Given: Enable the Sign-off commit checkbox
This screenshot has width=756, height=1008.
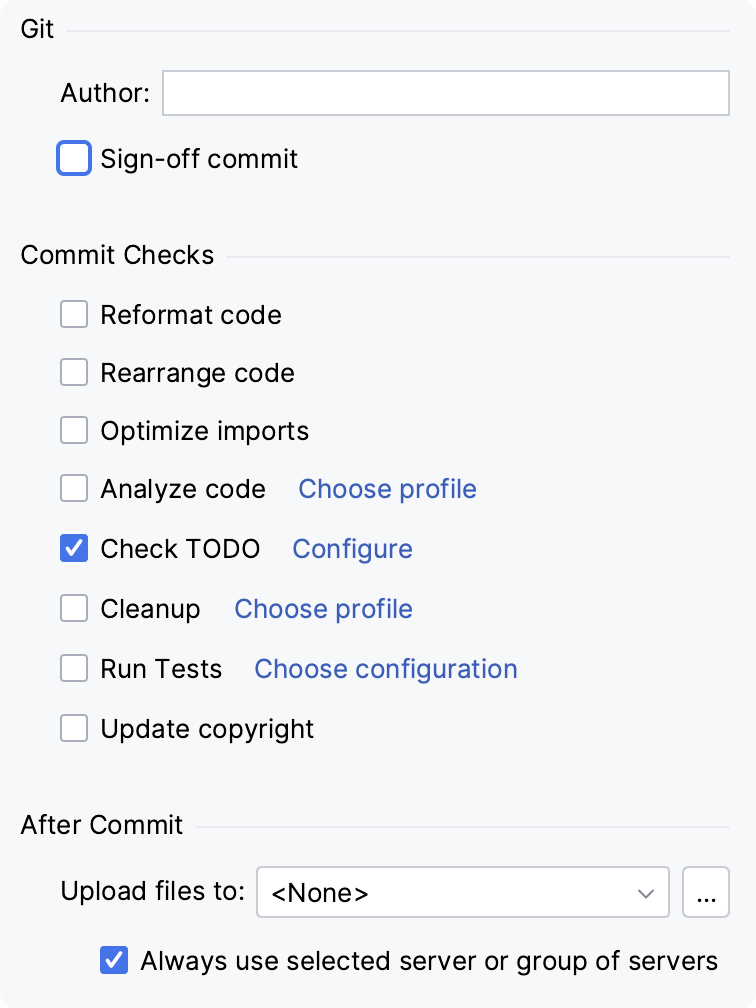Looking at the screenshot, I should [74, 158].
